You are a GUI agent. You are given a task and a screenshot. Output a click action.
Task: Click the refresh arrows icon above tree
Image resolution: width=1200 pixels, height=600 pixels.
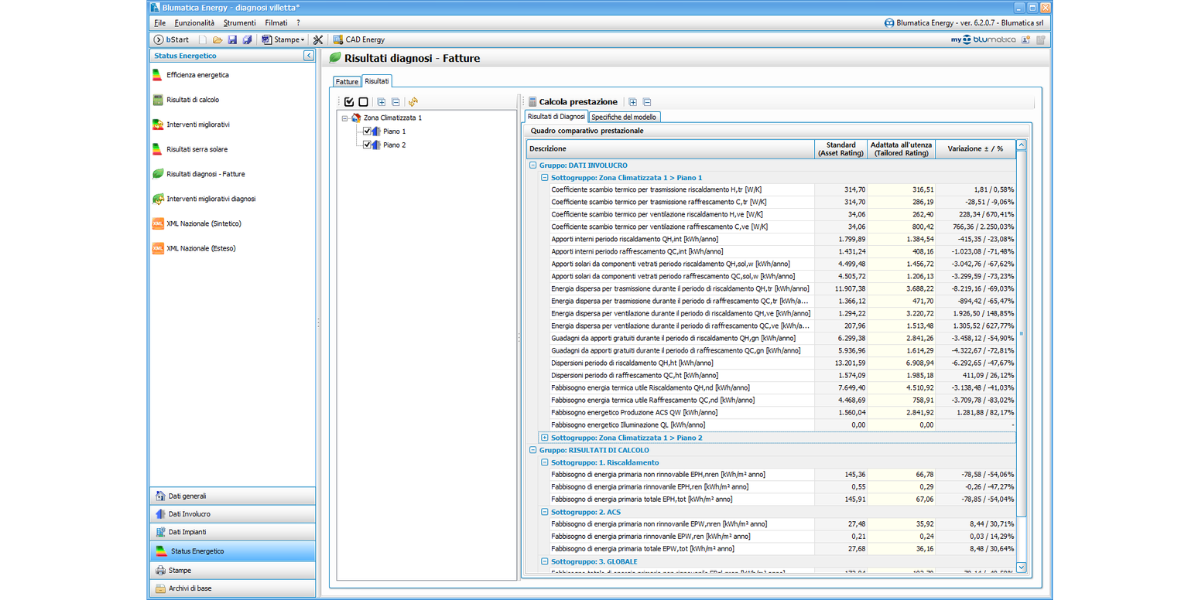pyautogui.click(x=413, y=102)
